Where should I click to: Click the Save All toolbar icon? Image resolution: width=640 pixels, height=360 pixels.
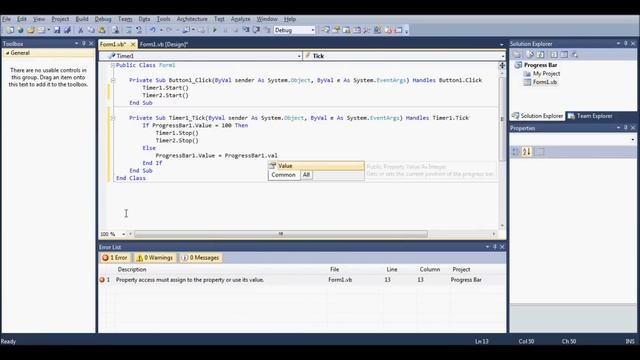coord(67,30)
